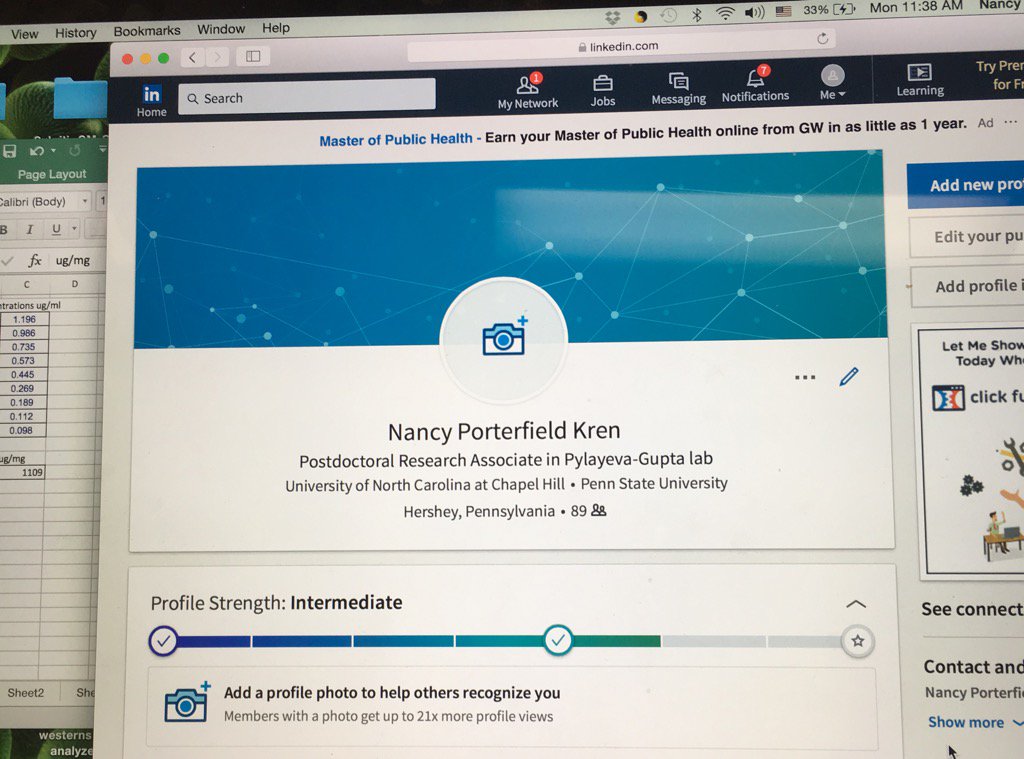The height and width of the screenshot is (759, 1024).
Task: Click the middle checkmark on profile strength bar
Action: 558,640
